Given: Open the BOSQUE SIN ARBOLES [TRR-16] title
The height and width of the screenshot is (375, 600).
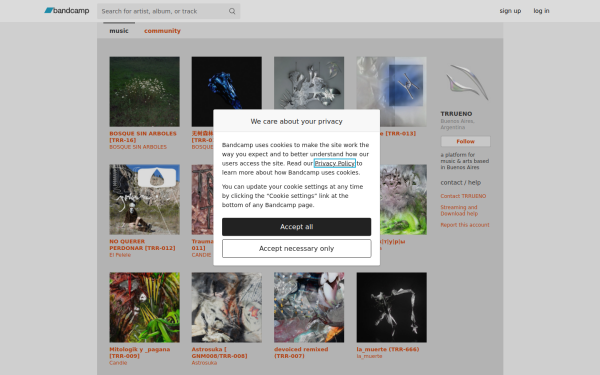Looking at the screenshot, I should (143, 137).
